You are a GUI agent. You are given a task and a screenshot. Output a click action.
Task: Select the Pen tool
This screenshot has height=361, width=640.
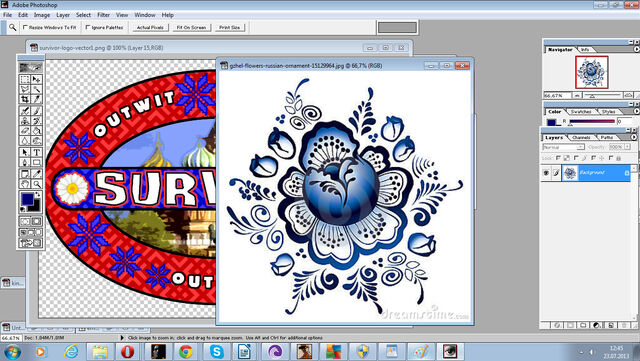(25, 162)
